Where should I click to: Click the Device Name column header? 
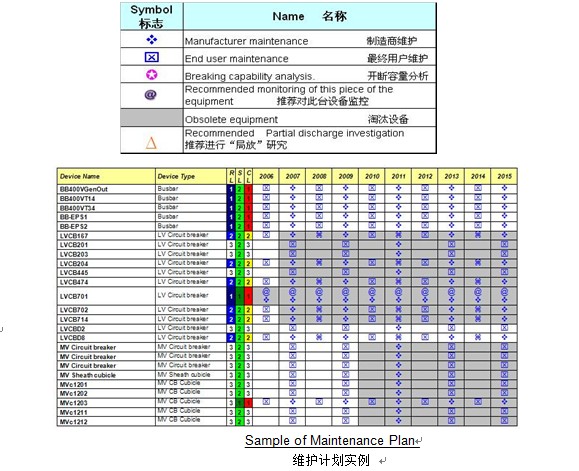(x=106, y=176)
